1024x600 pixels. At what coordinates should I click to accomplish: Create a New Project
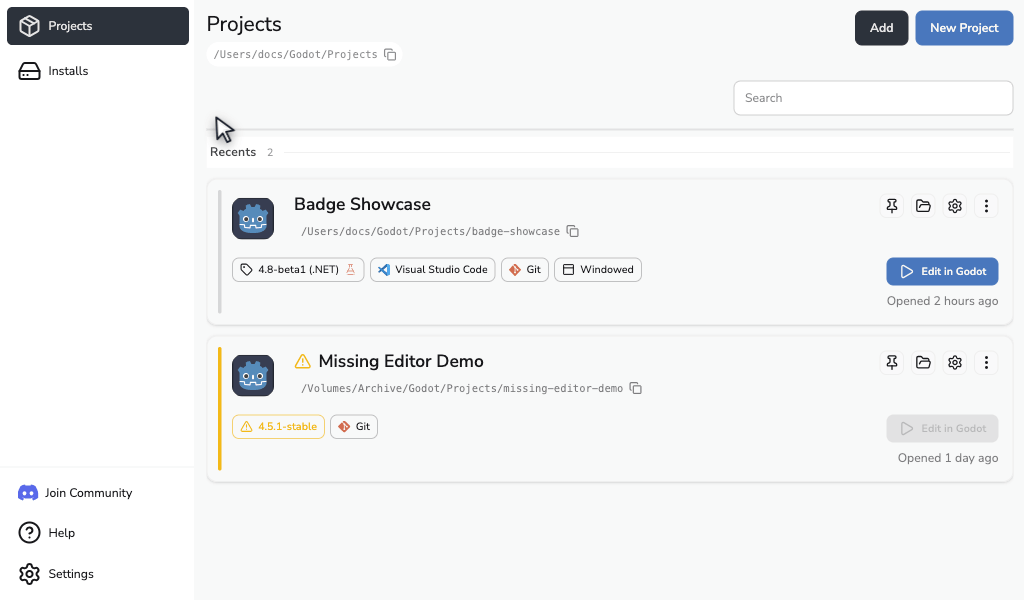pos(964,28)
